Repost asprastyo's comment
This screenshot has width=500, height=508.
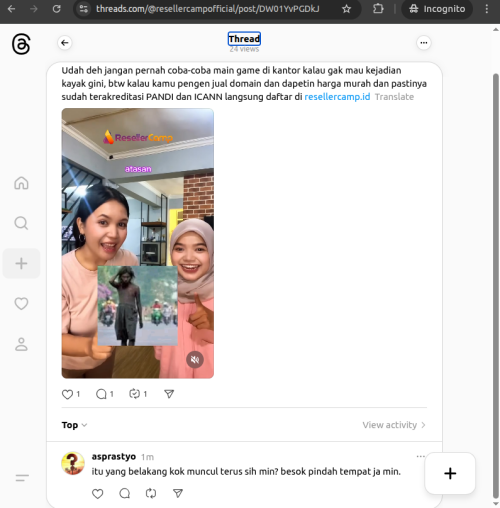(x=151, y=493)
